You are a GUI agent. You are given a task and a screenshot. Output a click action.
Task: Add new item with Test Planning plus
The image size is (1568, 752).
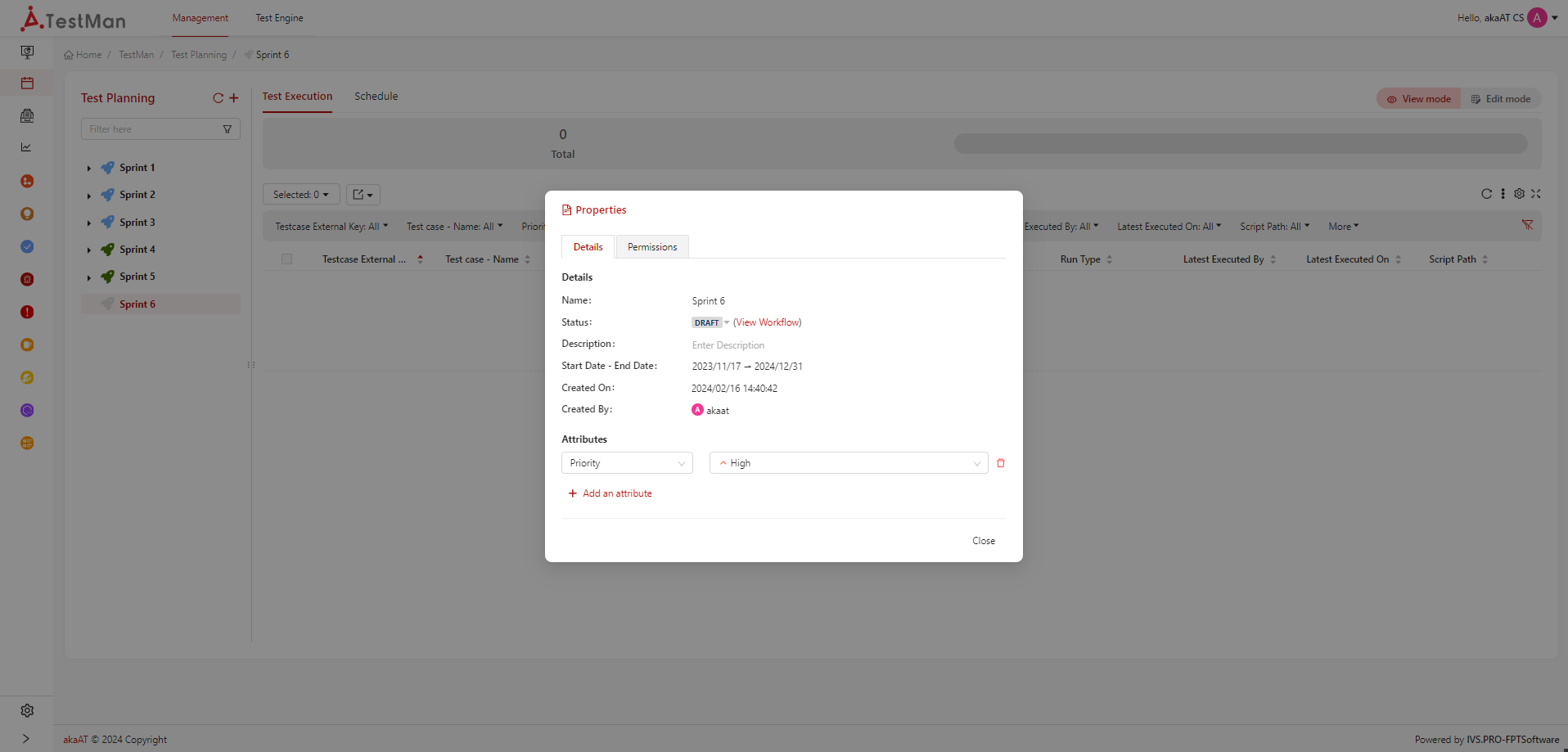(x=234, y=98)
